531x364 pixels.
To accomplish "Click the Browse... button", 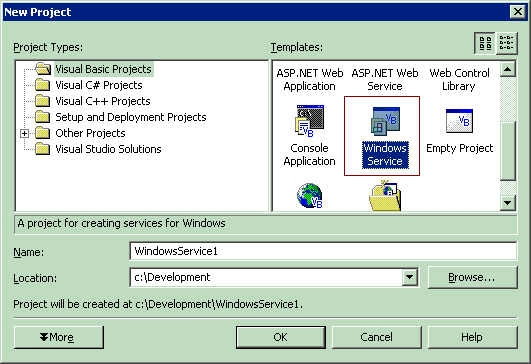I will coord(472,277).
